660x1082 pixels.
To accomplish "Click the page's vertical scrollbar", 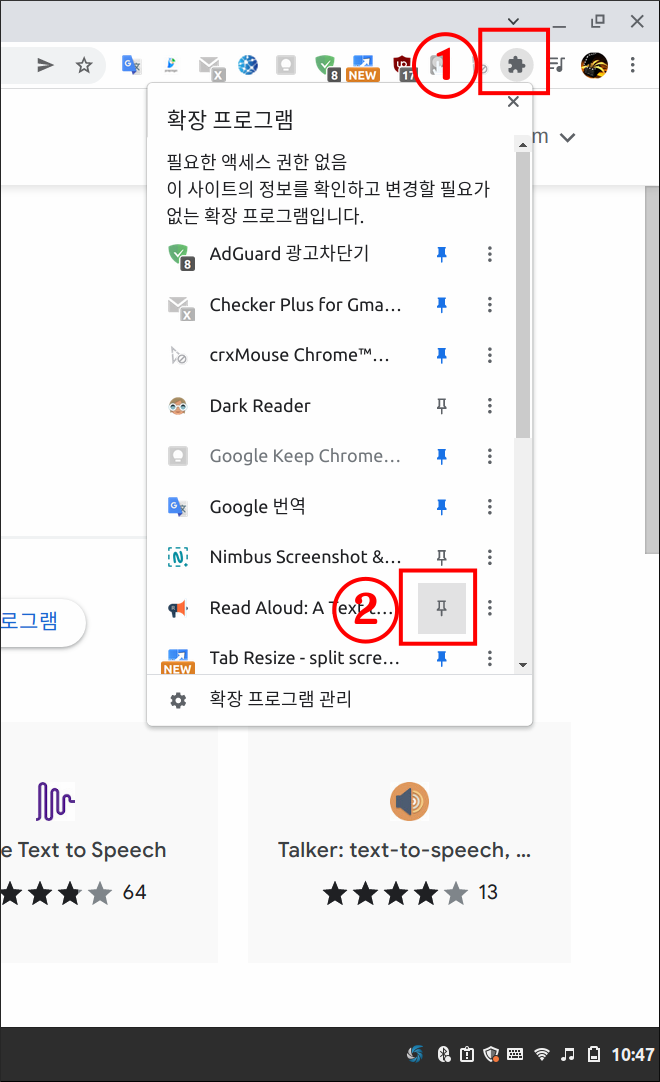I will pyautogui.click(x=652, y=370).
